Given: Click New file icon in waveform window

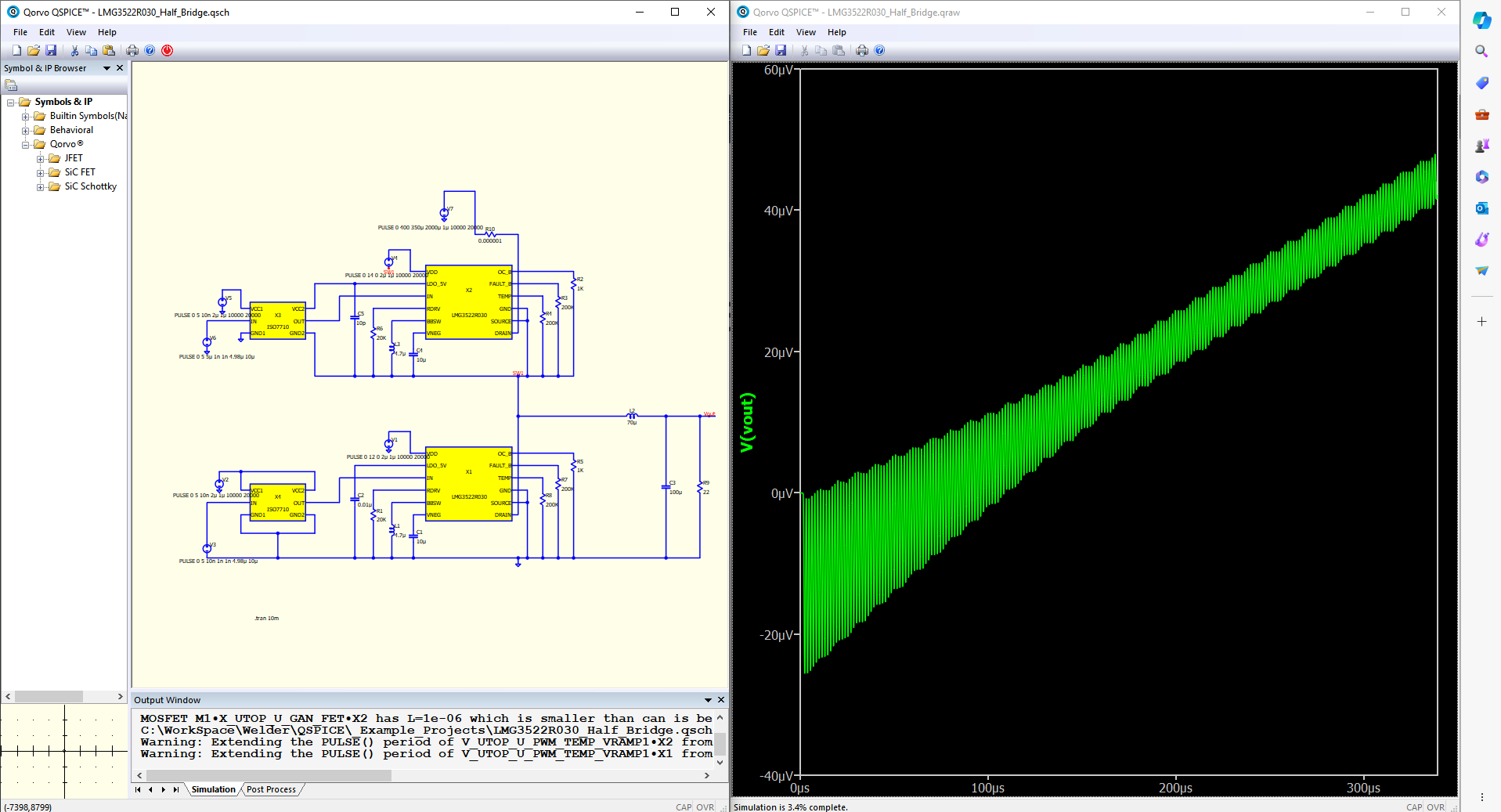Looking at the screenshot, I should (x=746, y=50).
